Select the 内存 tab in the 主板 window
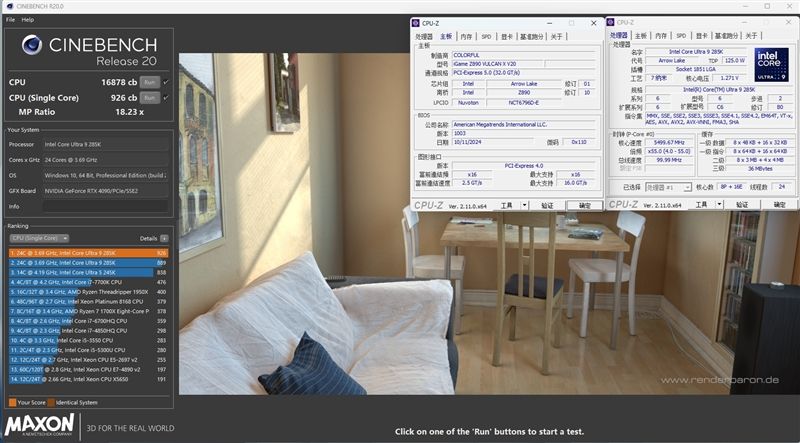The width and height of the screenshot is (800, 443). pyautogui.click(x=466, y=37)
